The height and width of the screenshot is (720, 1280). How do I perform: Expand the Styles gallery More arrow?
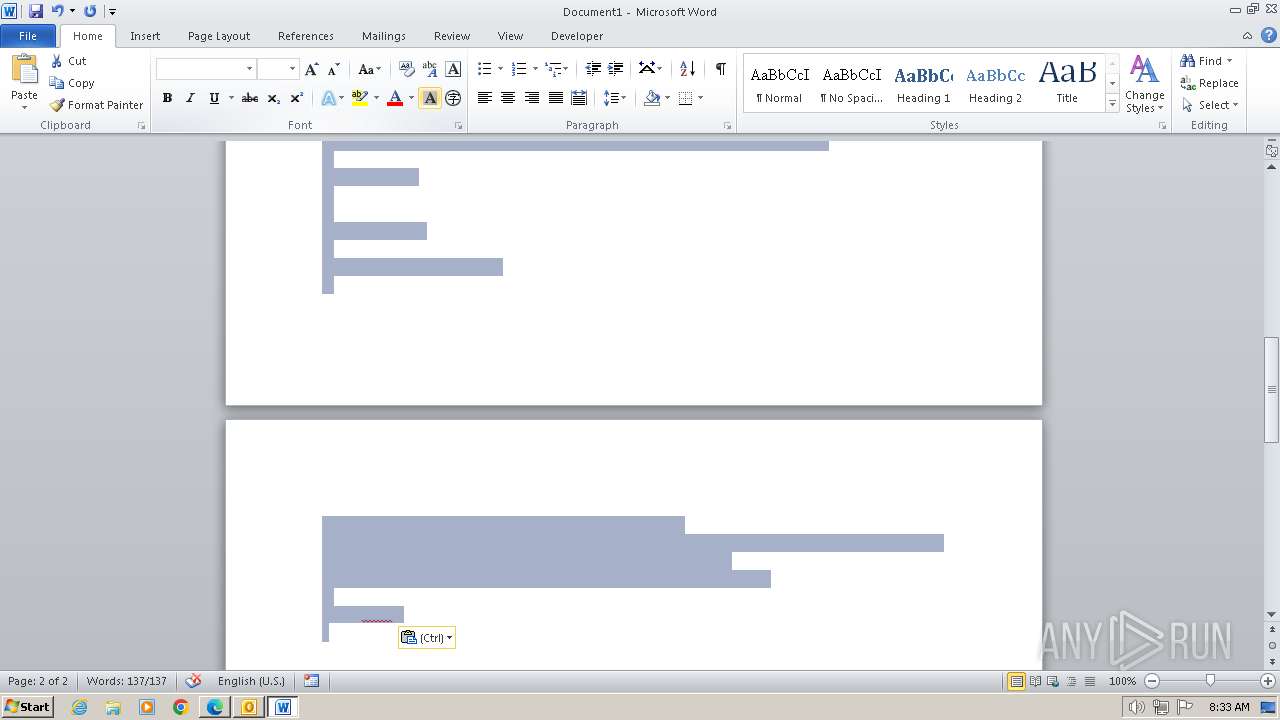tap(1112, 103)
